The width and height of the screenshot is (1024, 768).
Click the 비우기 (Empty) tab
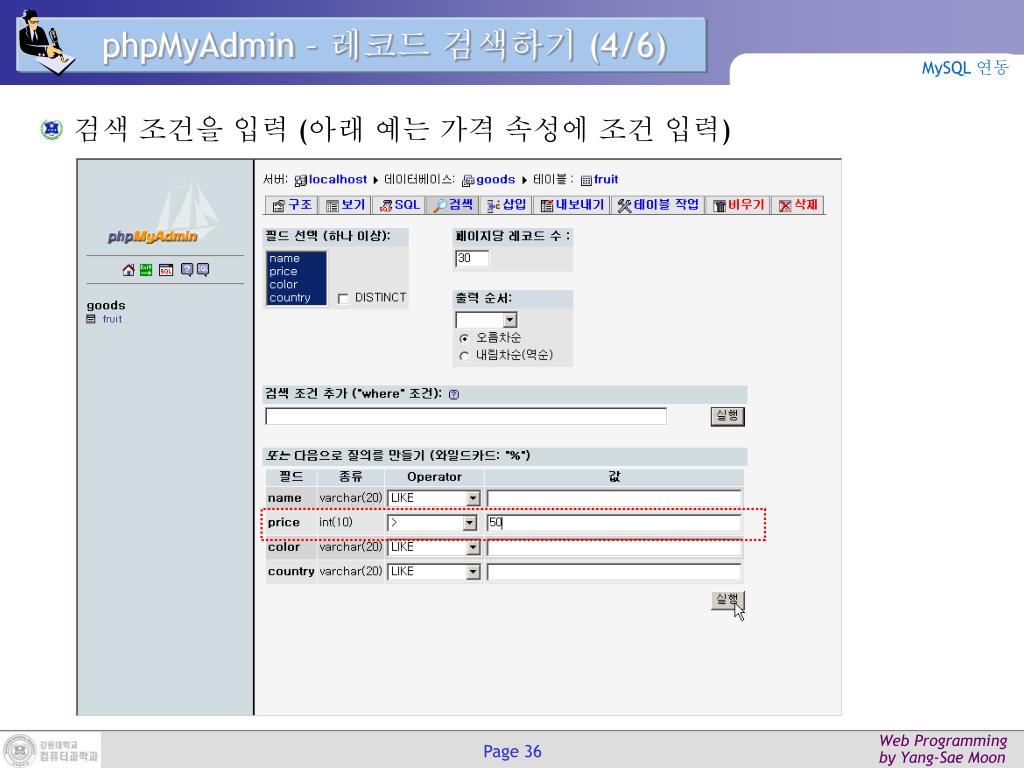click(739, 205)
